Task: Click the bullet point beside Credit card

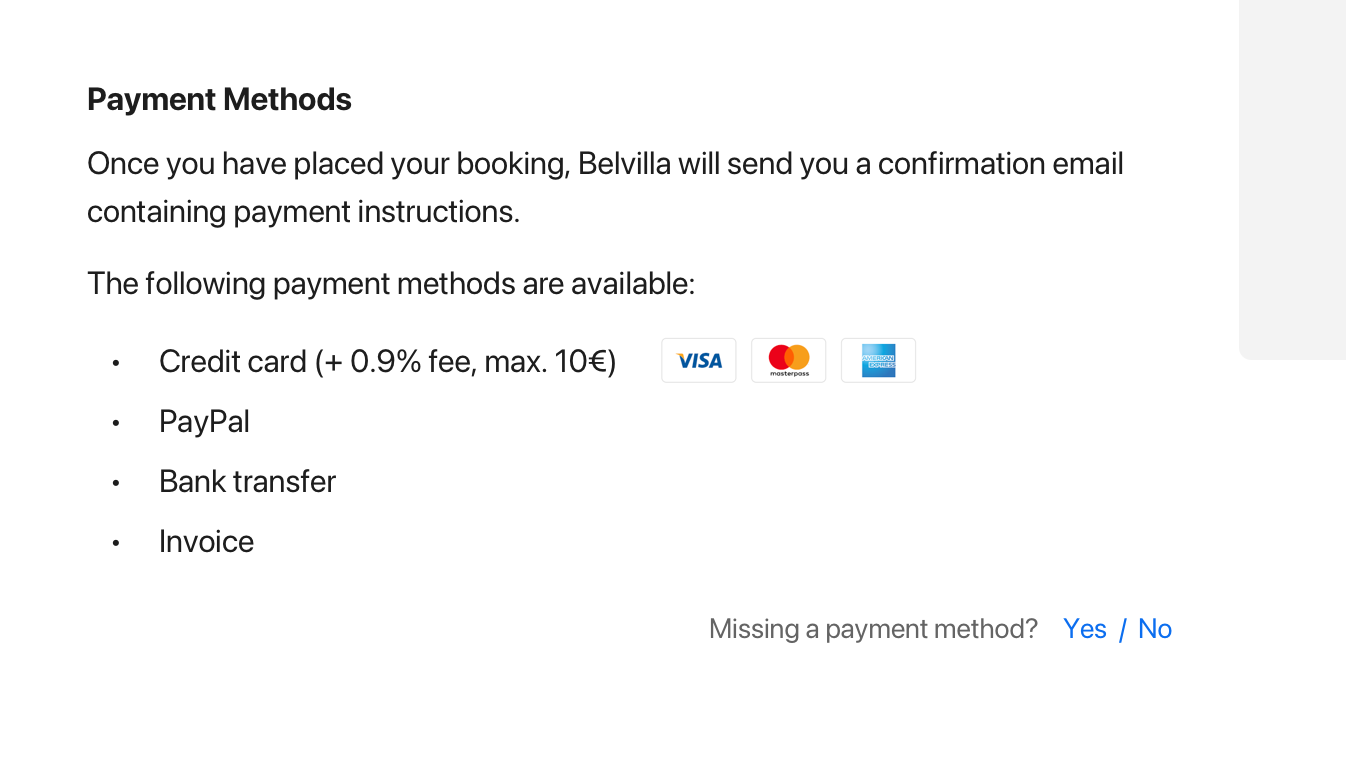Action: tap(116, 363)
